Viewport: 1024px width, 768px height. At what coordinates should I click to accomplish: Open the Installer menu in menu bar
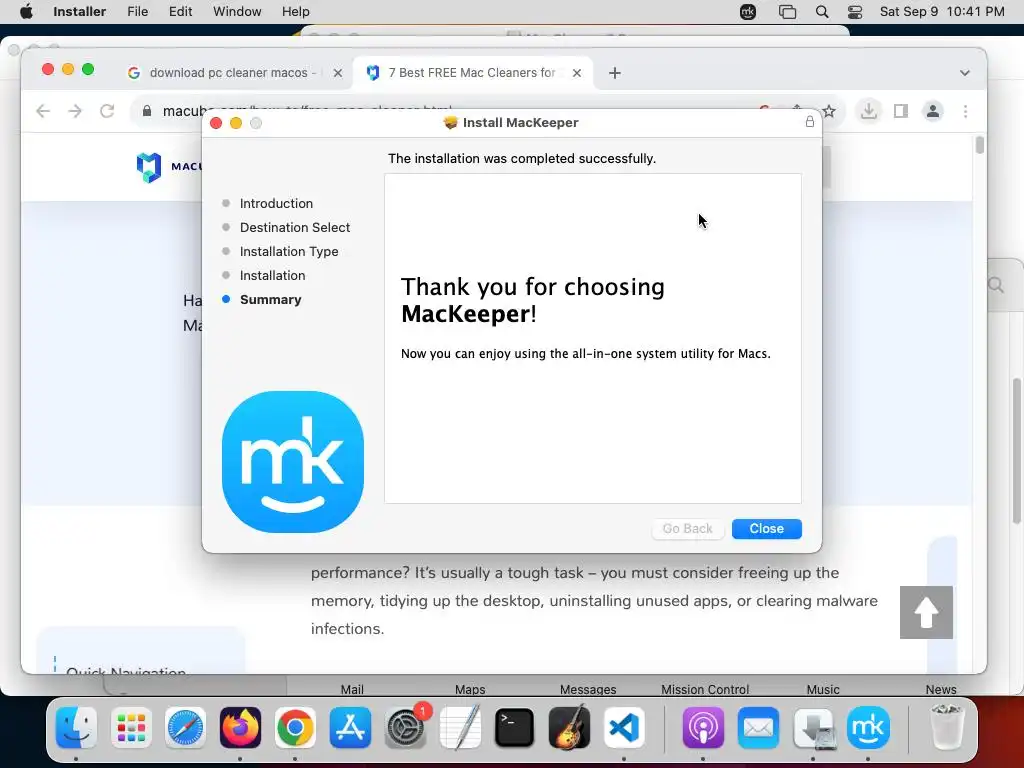(79, 12)
